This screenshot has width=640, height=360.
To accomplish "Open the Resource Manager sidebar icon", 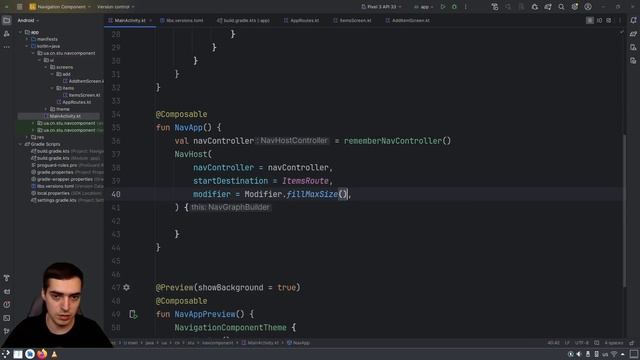I will pyautogui.click(x=7, y=34).
